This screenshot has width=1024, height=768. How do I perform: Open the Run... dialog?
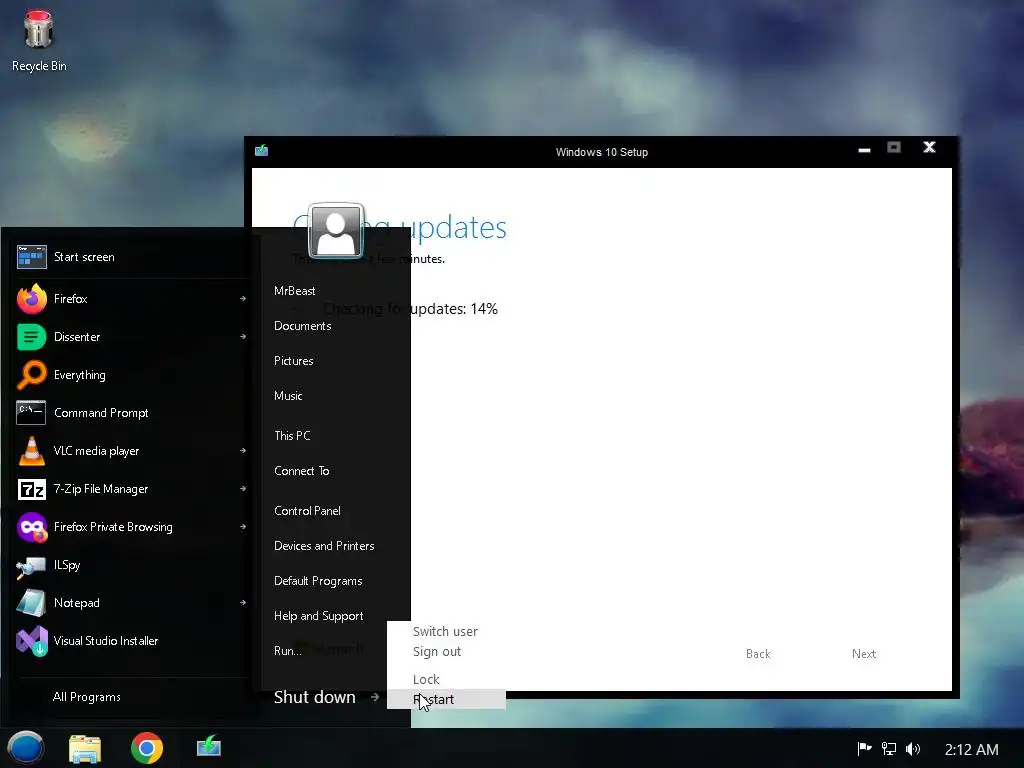(x=287, y=651)
